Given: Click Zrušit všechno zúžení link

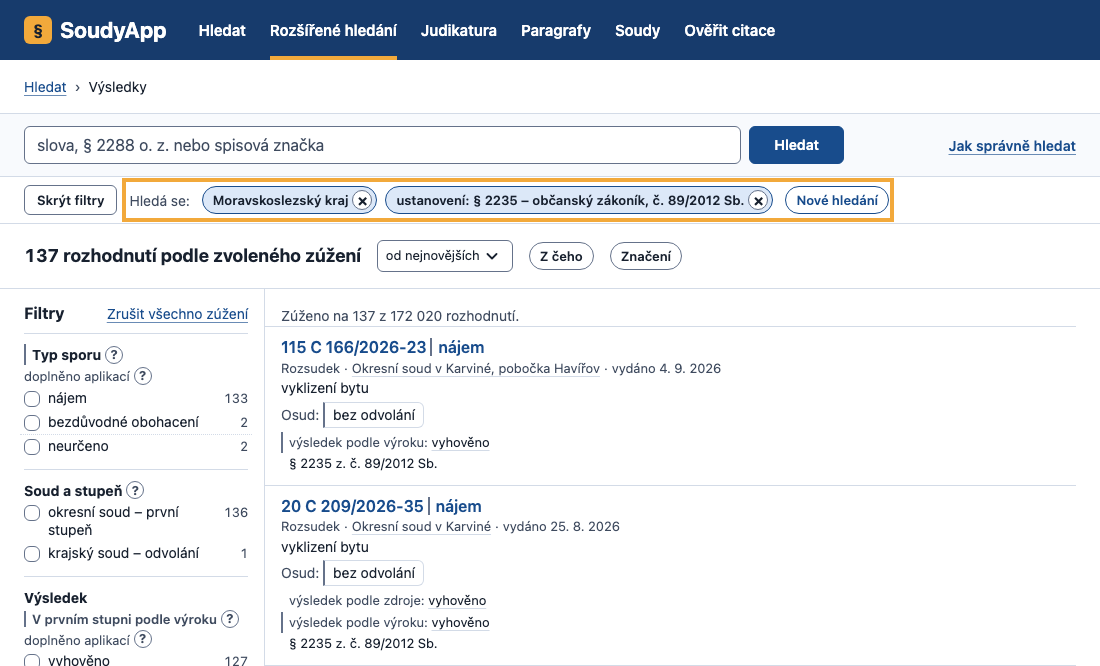Looking at the screenshot, I should 177,314.
